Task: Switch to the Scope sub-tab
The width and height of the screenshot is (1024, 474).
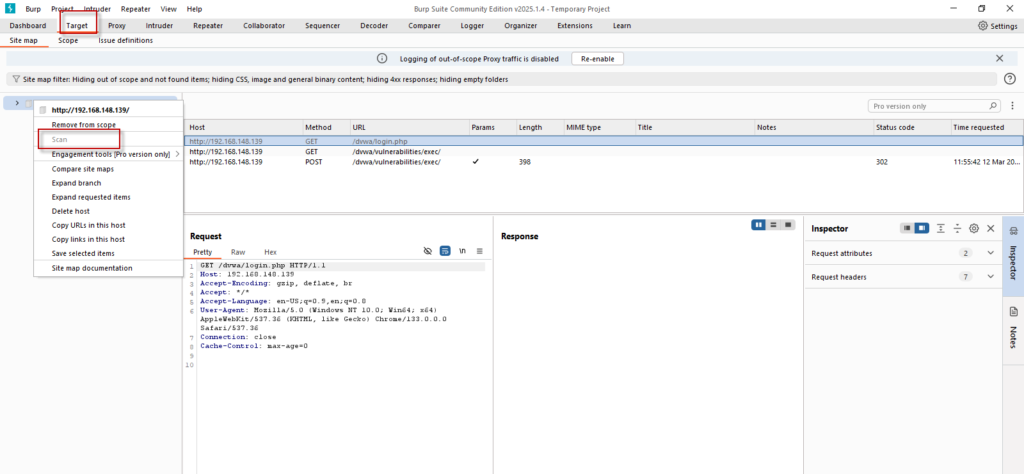Action: pyautogui.click(x=68, y=41)
